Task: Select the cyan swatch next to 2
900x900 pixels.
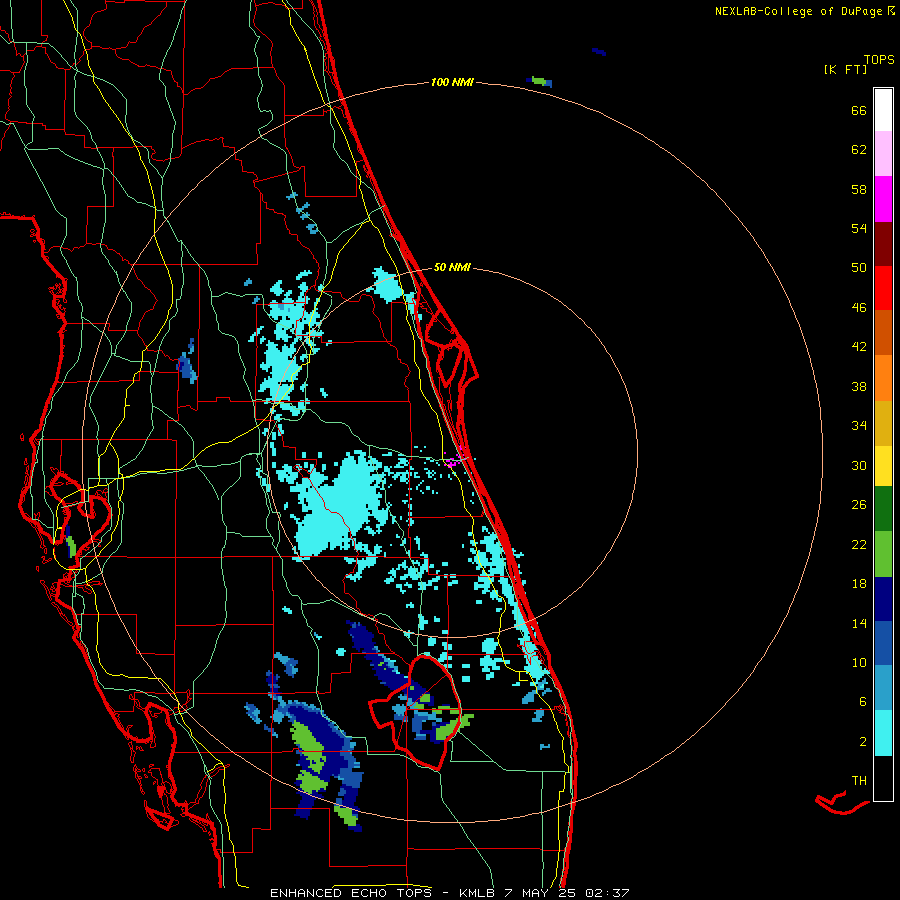Action: 883,733
